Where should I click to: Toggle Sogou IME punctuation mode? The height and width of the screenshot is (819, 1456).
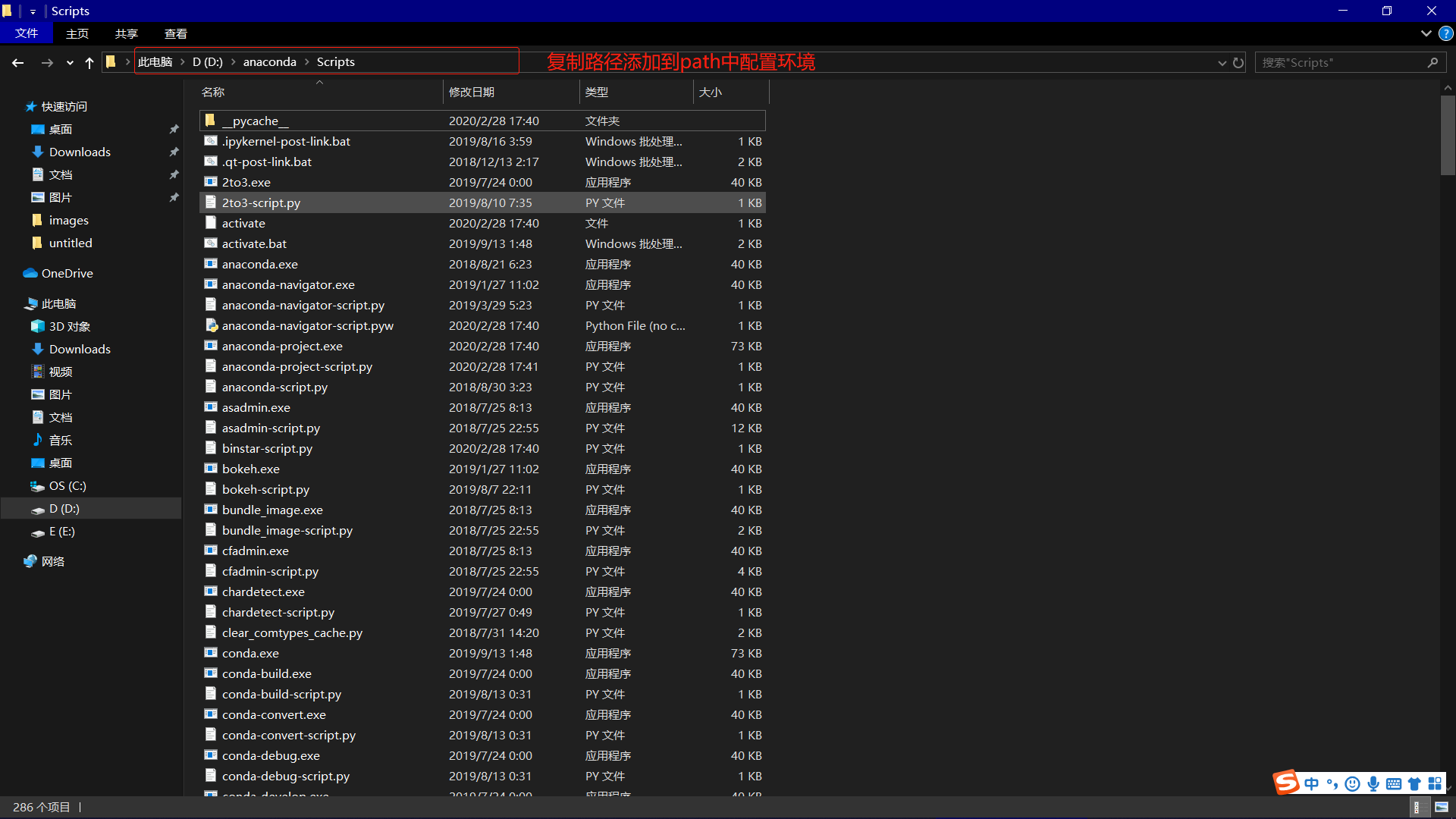(1332, 783)
